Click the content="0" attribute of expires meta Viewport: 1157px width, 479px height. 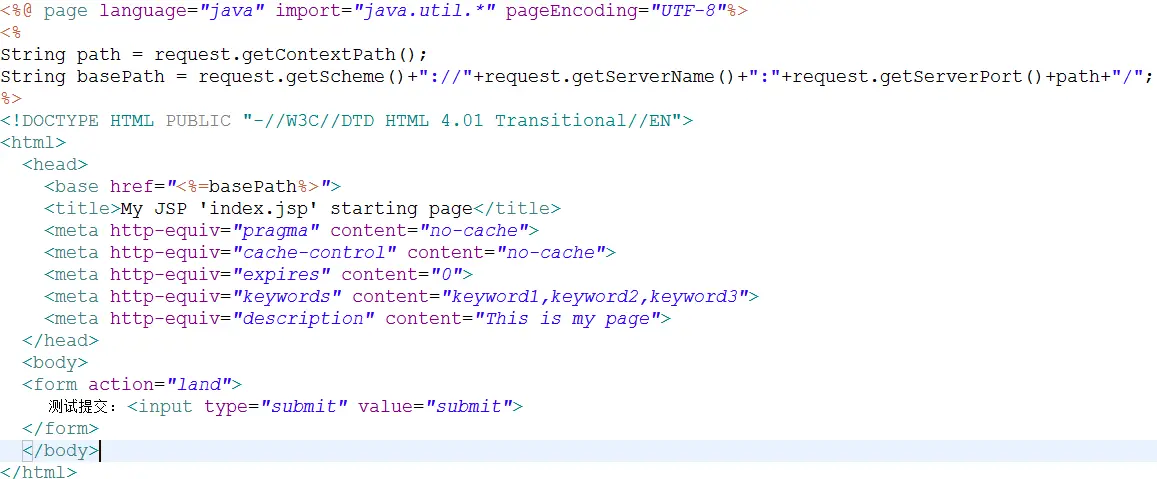(x=401, y=275)
